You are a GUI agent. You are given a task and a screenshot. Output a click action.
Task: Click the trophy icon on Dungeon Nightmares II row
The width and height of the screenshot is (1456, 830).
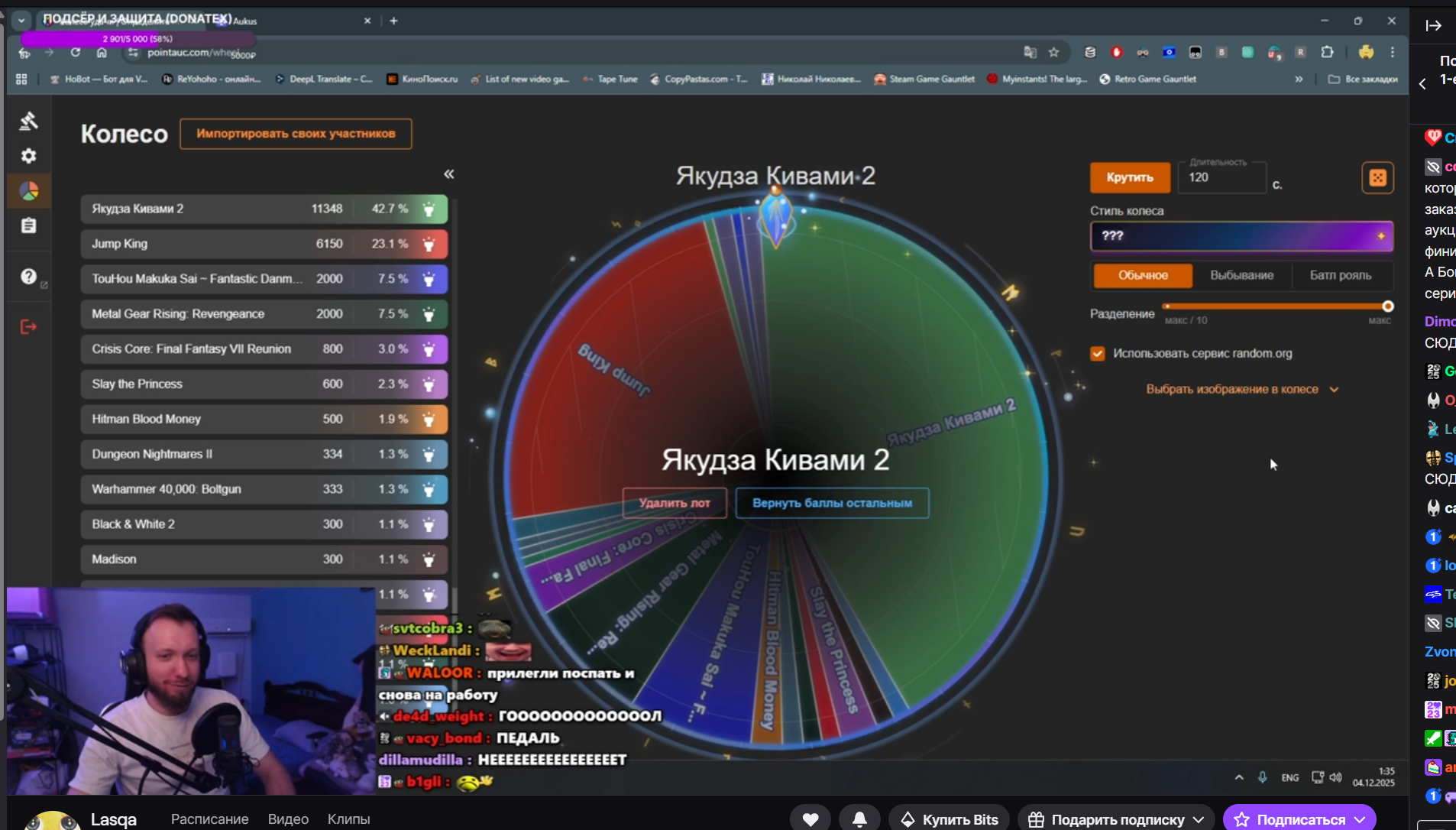[x=429, y=455]
